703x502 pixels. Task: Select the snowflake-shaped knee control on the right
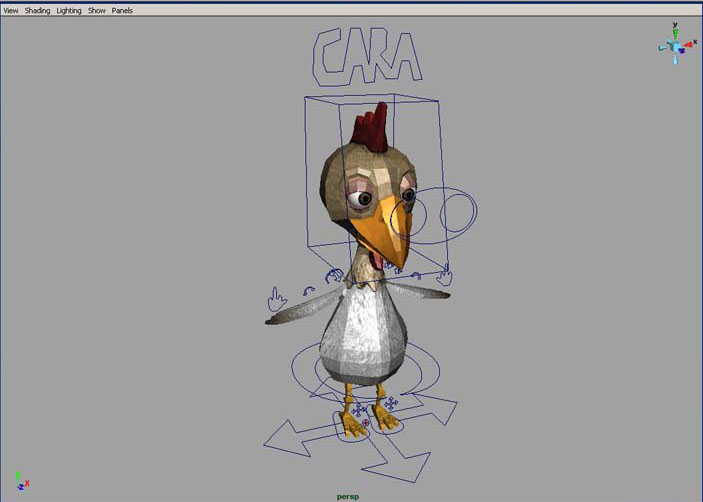pos(391,403)
